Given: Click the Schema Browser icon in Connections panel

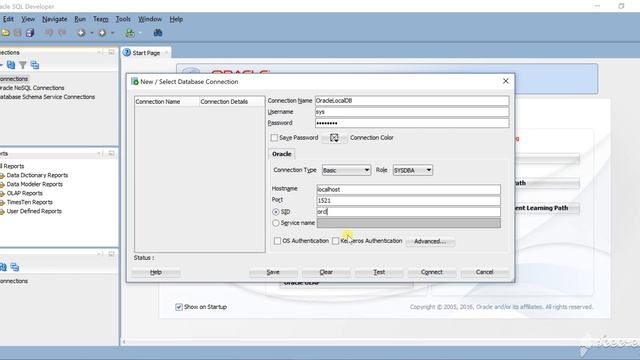Looking at the screenshot, I should pyautogui.click(x=35, y=65).
